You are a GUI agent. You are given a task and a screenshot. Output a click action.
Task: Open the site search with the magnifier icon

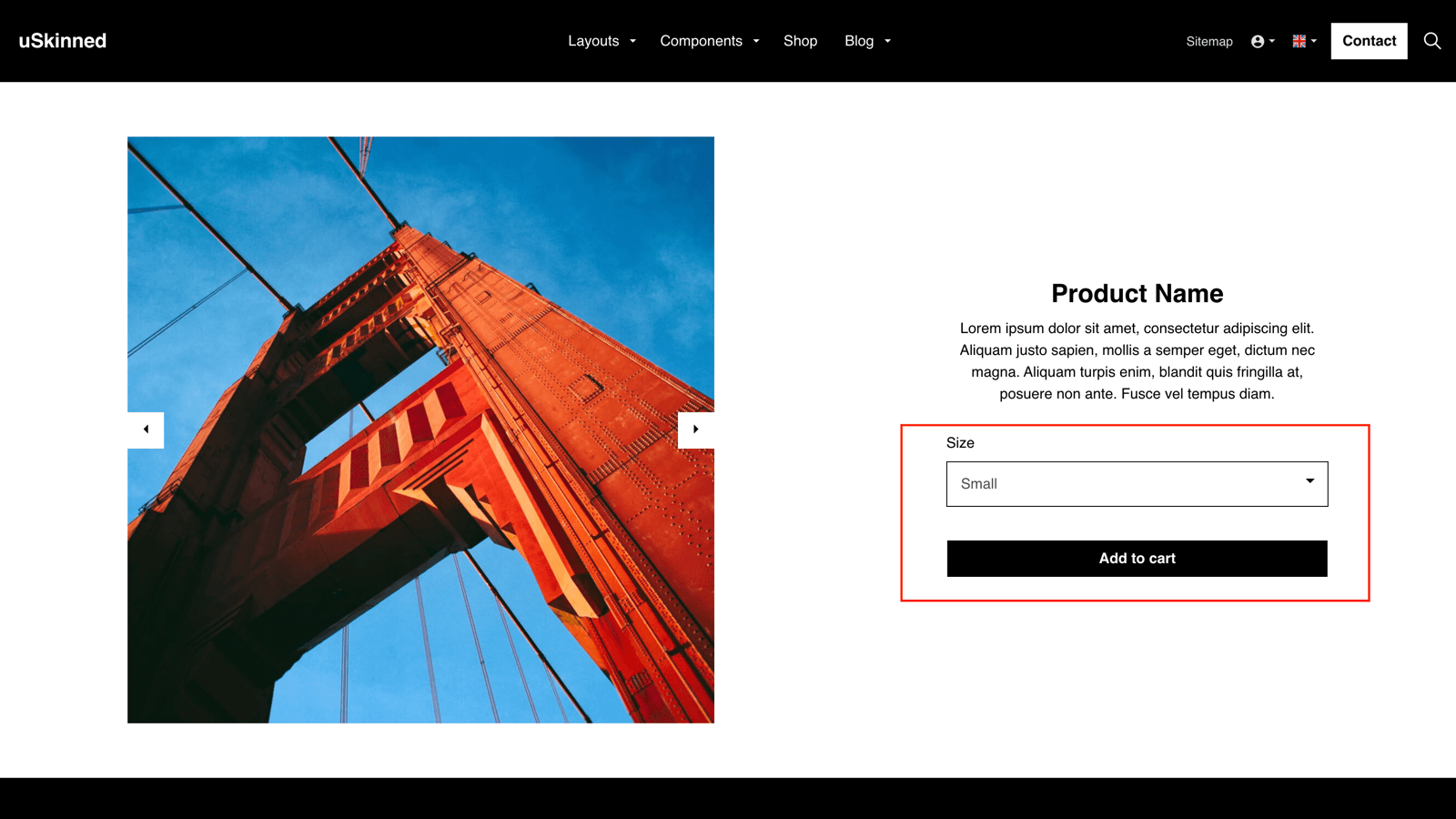coord(1431,41)
